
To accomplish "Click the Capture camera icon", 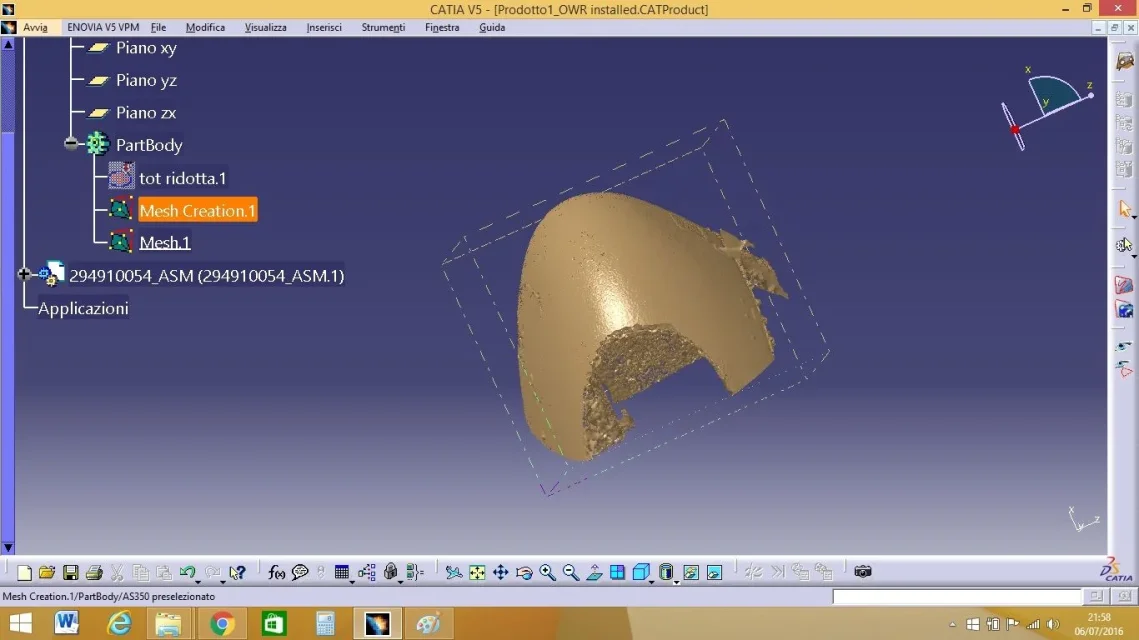I will click(x=863, y=572).
